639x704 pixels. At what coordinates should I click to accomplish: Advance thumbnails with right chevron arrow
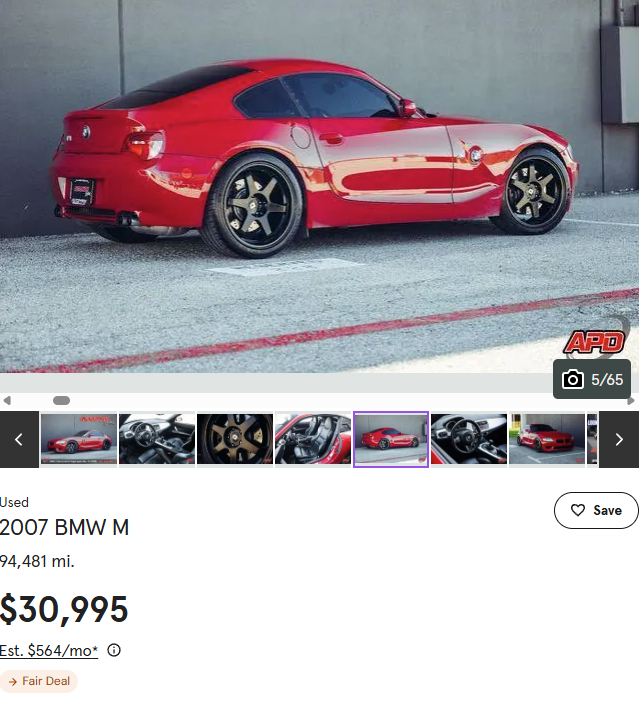pos(619,440)
